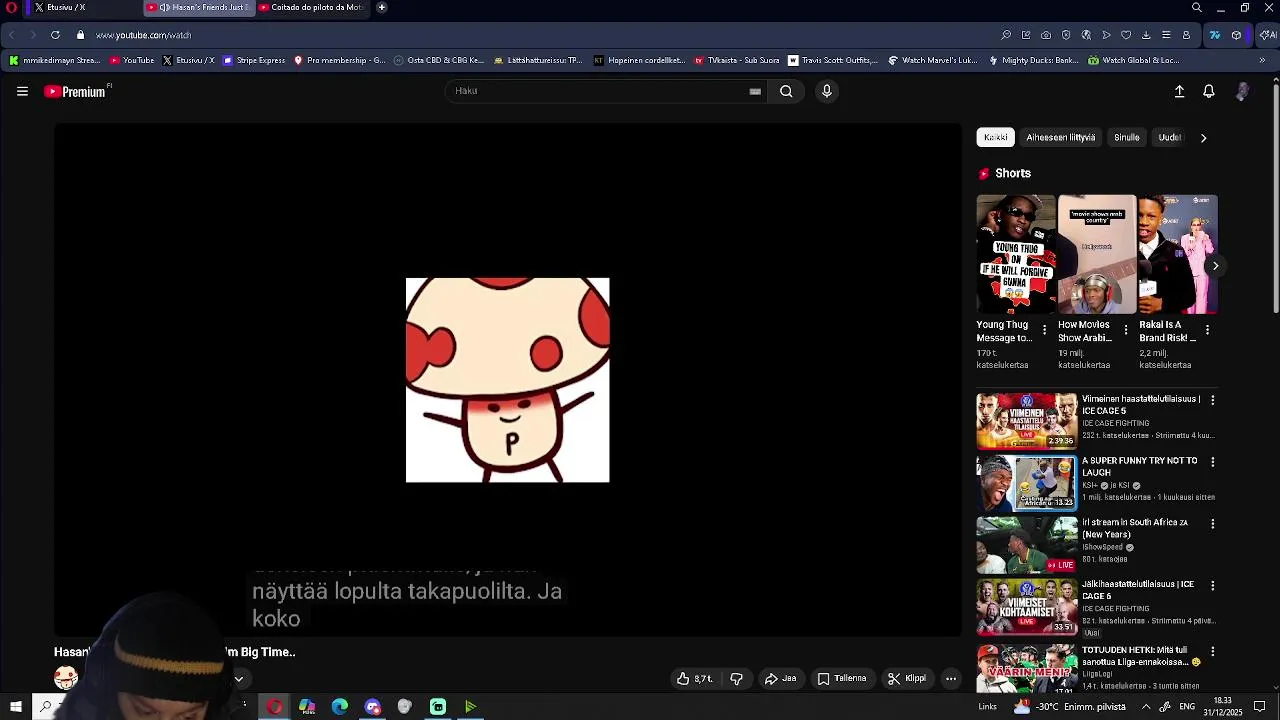Image resolution: width=1280 pixels, height=720 pixels.
Task: Open options menu for How Movies Show Arabia short
Action: click(1126, 330)
